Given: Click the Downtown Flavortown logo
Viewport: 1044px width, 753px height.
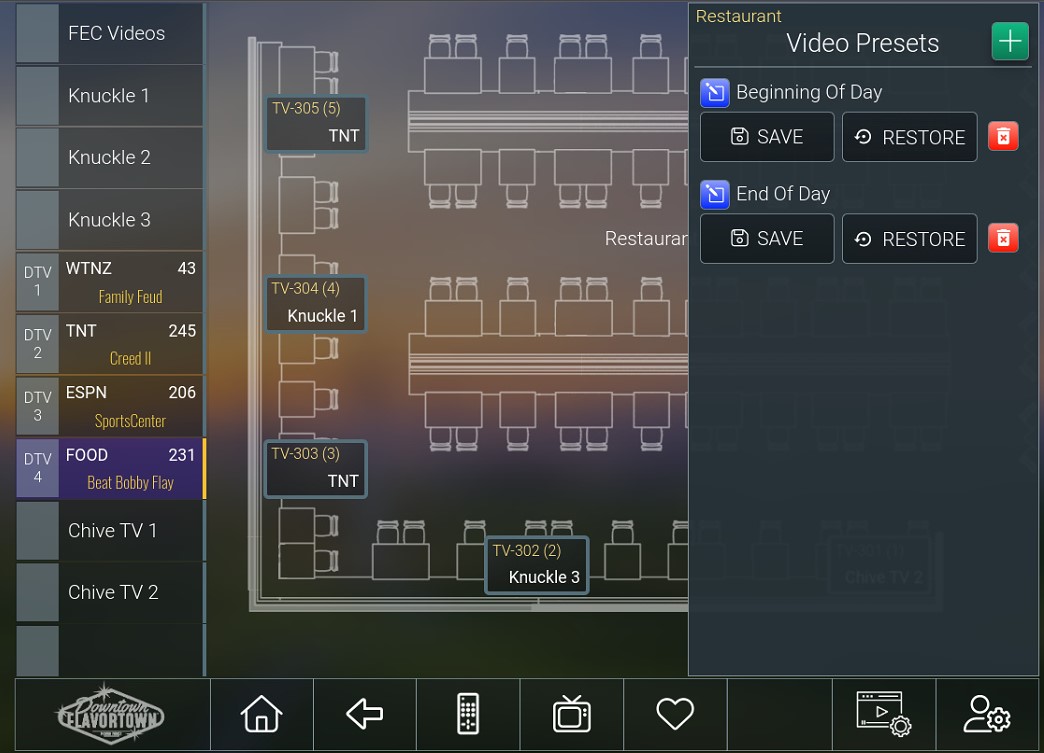Looking at the screenshot, I should point(111,714).
